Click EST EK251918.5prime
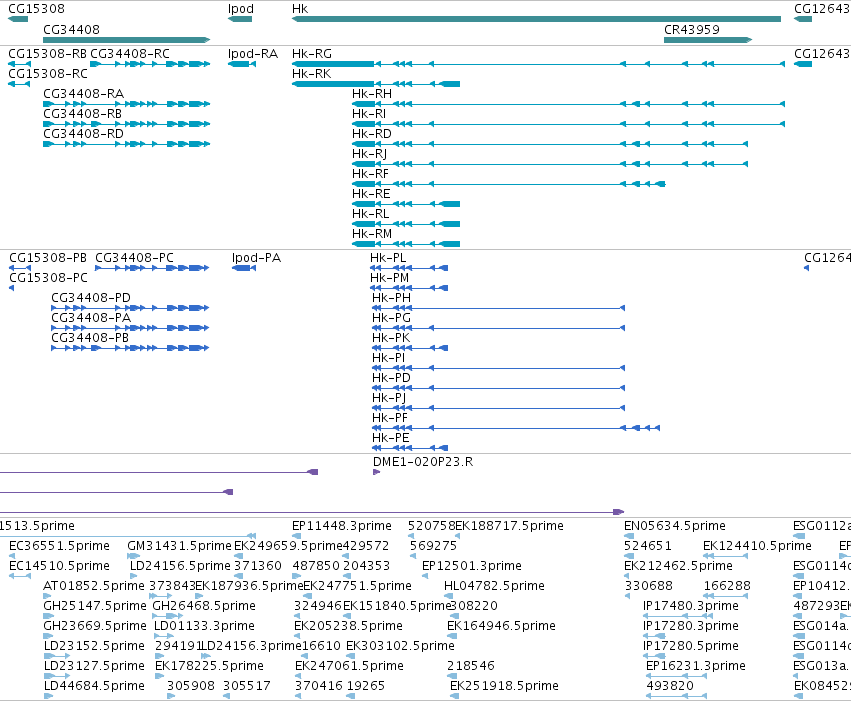851x701 pixels. [x=455, y=696]
